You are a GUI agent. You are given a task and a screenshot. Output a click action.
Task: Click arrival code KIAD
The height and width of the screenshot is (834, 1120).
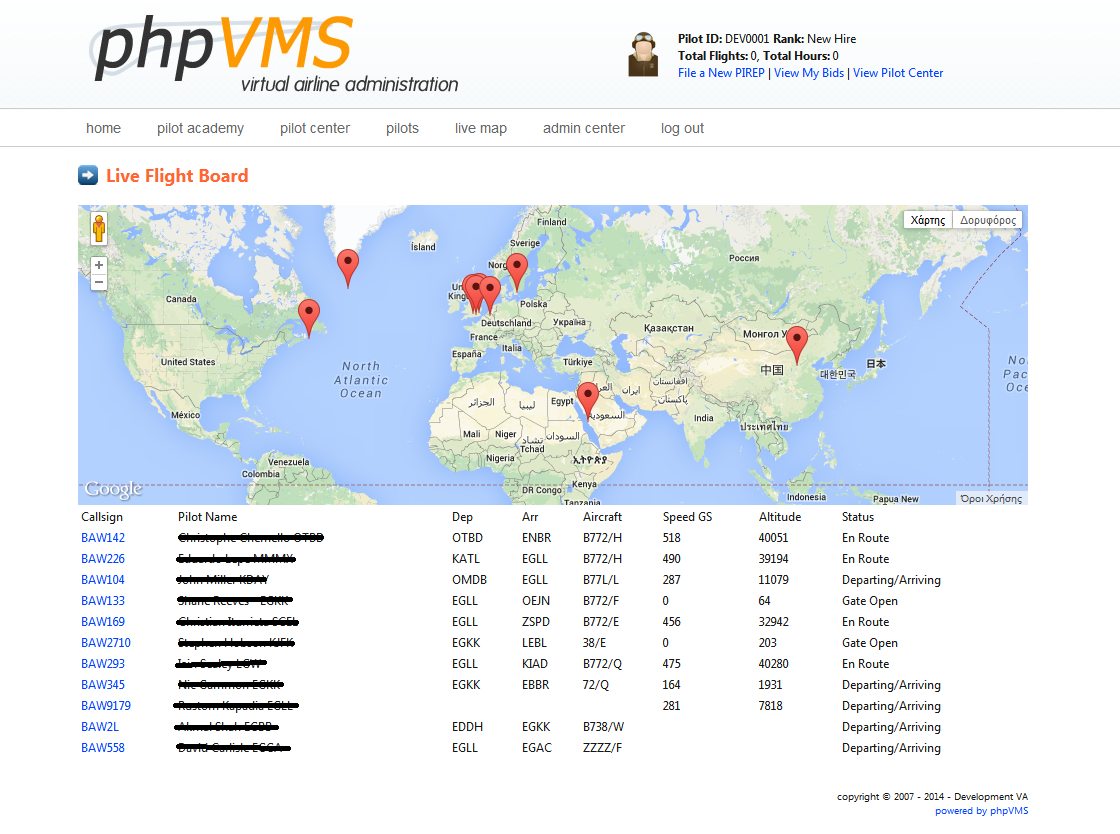point(535,663)
